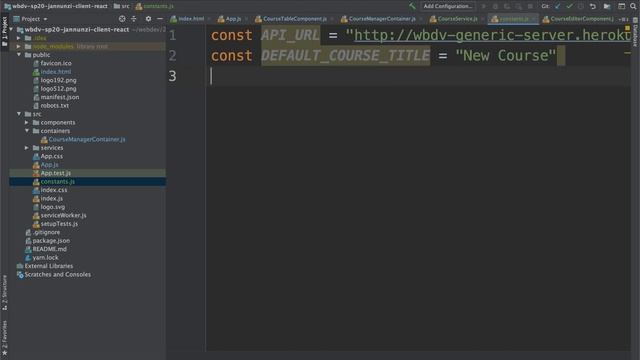Click the collapse all icon in Project panel

pos(134,19)
